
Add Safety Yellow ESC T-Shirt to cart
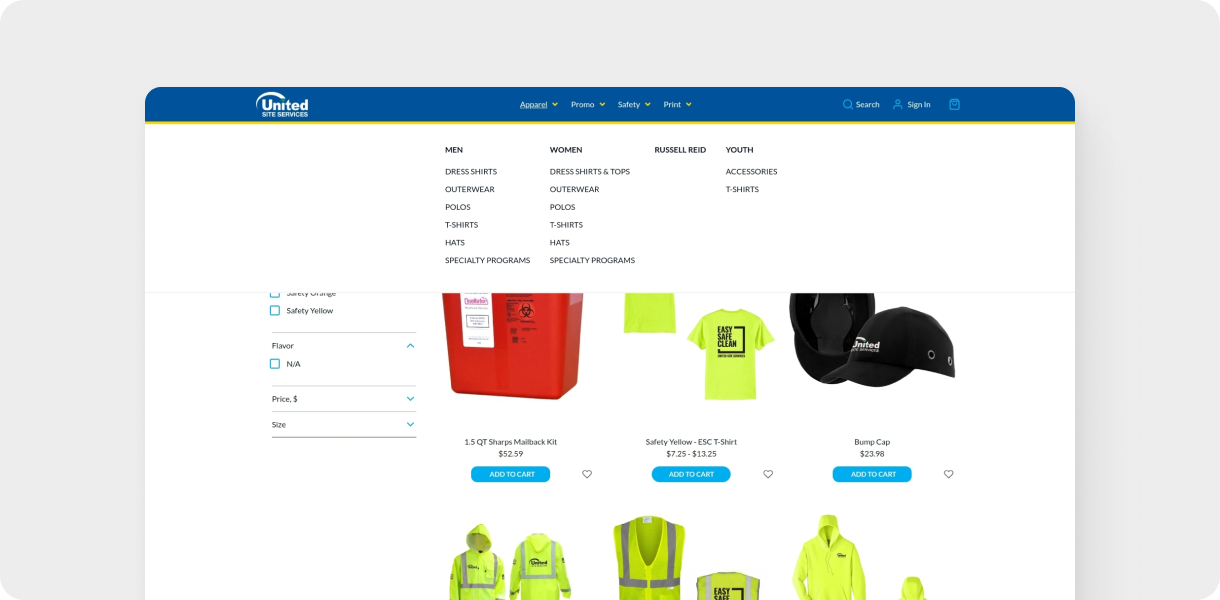click(x=691, y=474)
